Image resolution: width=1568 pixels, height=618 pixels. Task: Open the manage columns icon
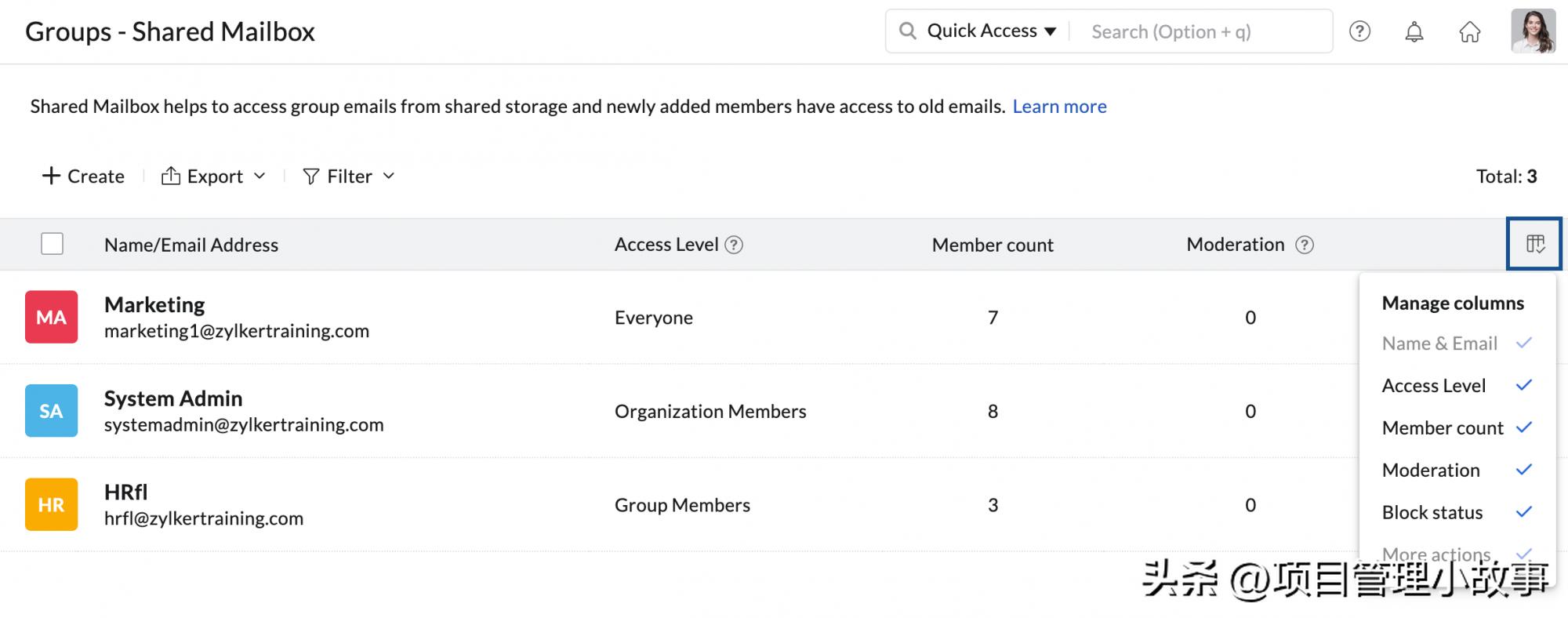(1534, 244)
